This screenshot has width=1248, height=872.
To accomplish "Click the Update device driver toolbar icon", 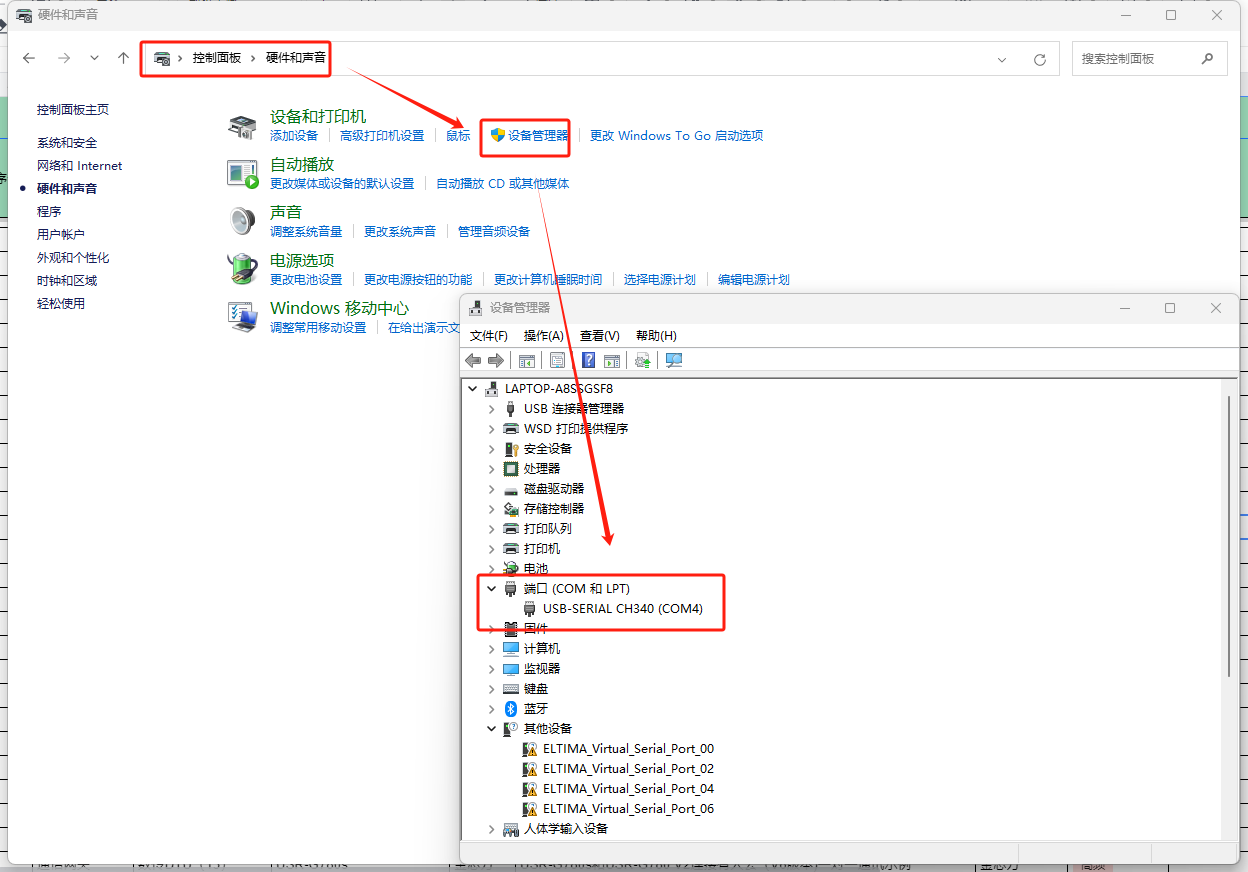I will [x=643, y=360].
